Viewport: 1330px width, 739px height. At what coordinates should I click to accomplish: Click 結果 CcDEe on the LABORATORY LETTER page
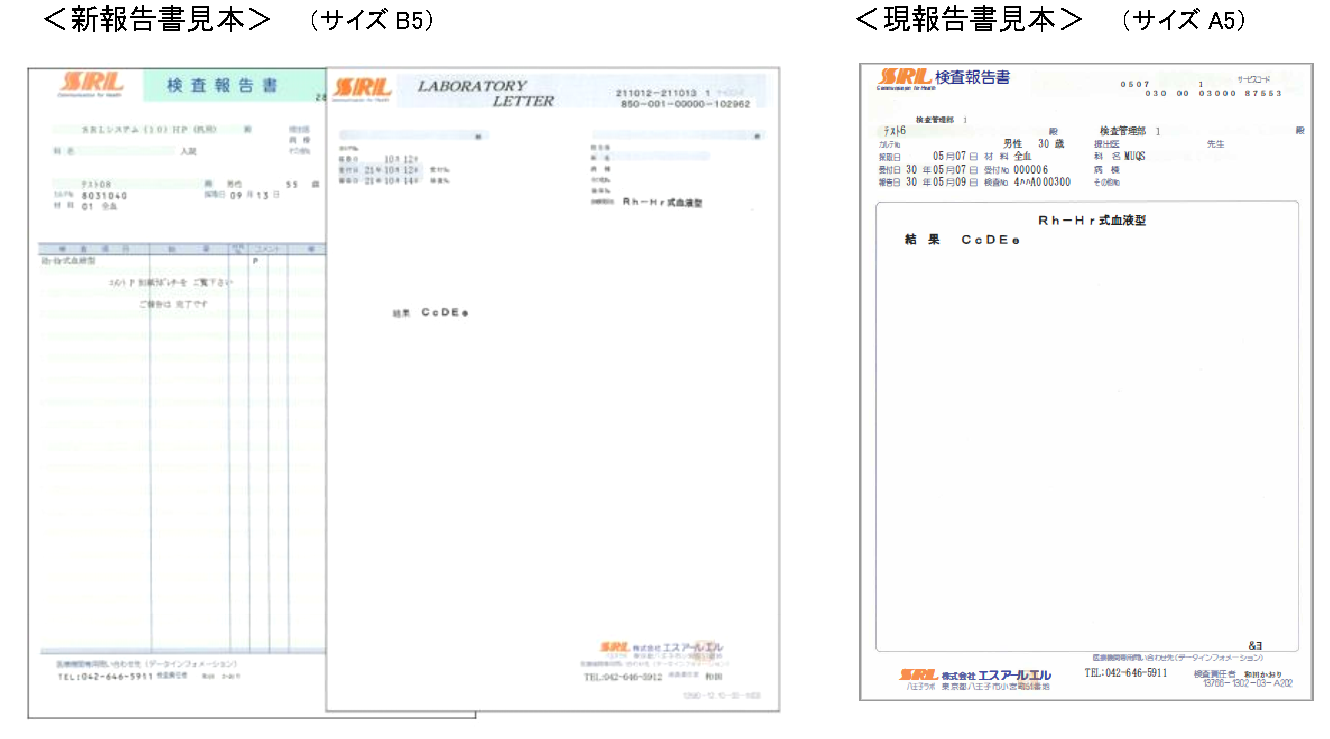431,313
